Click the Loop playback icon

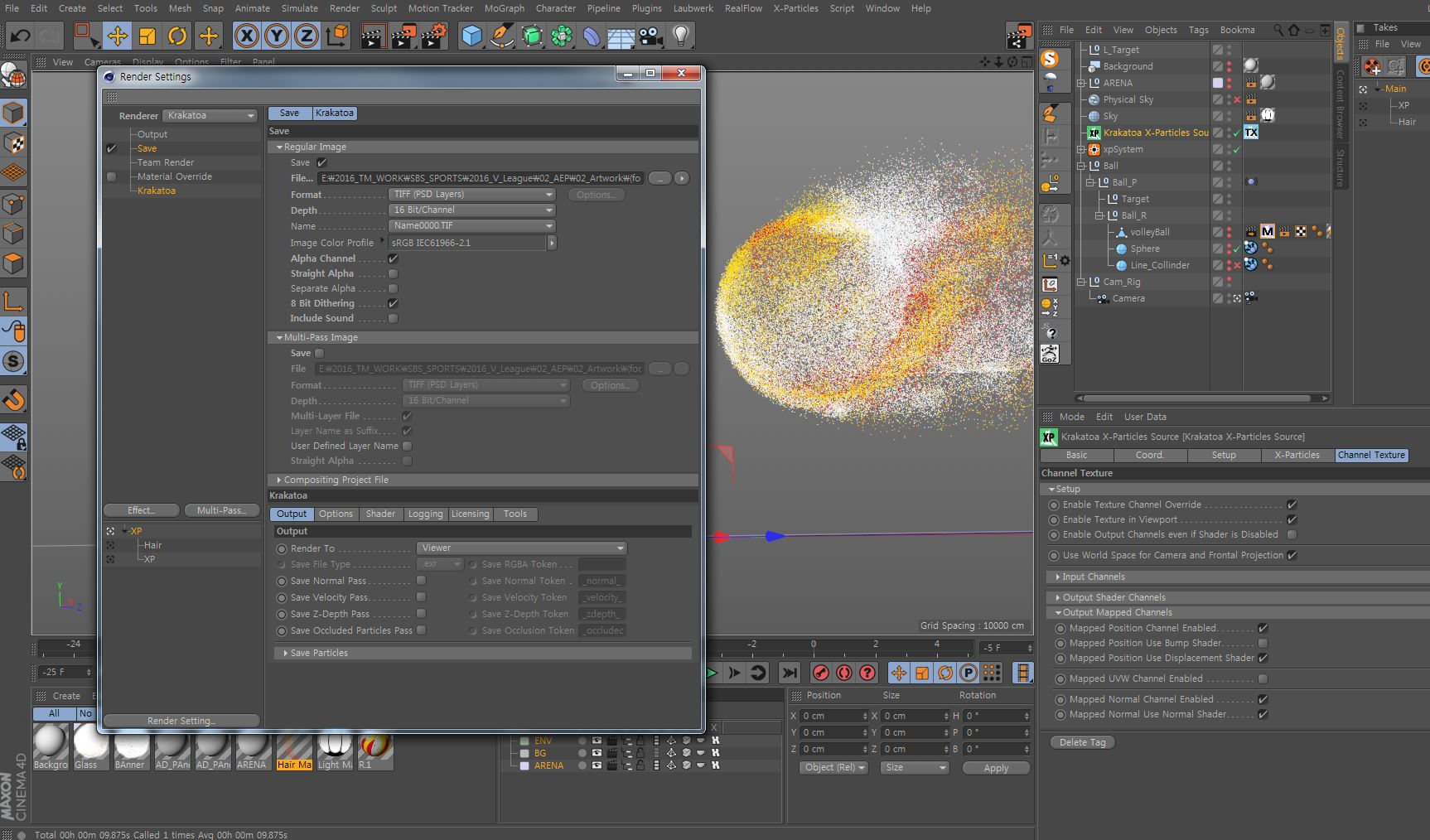point(758,673)
